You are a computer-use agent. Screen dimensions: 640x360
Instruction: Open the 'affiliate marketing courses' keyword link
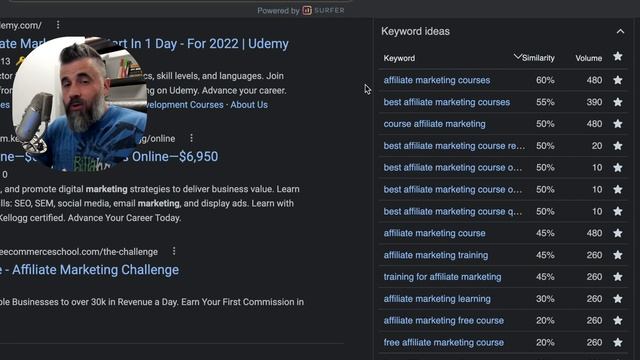coord(437,80)
